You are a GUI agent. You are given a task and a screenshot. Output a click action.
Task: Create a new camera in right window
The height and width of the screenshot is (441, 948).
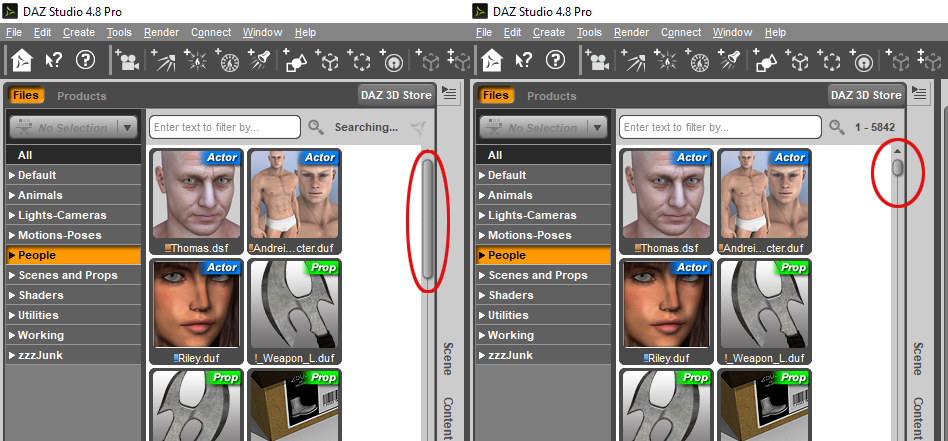click(597, 59)
